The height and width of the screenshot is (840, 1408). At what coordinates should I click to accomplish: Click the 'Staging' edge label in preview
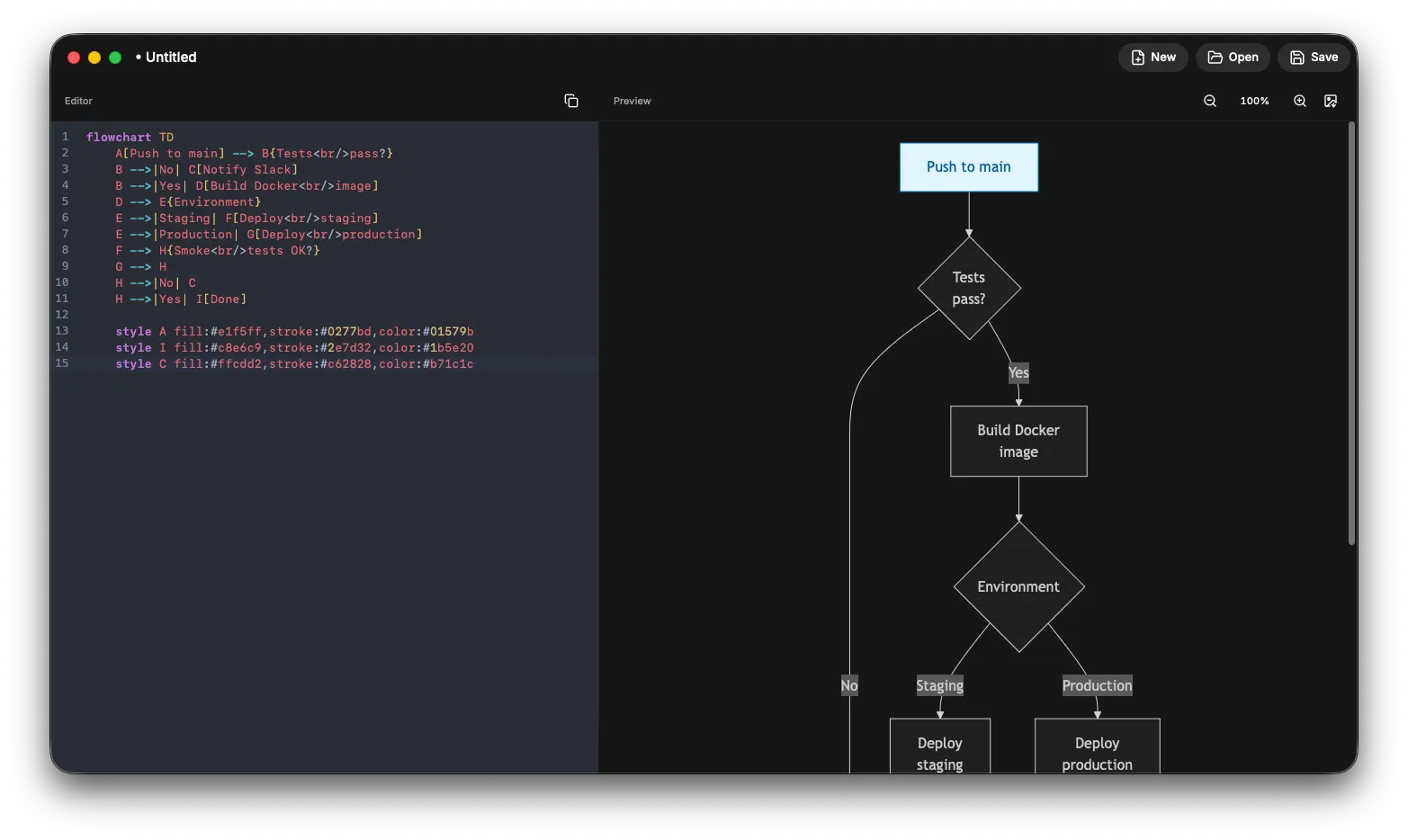[940, 685]
